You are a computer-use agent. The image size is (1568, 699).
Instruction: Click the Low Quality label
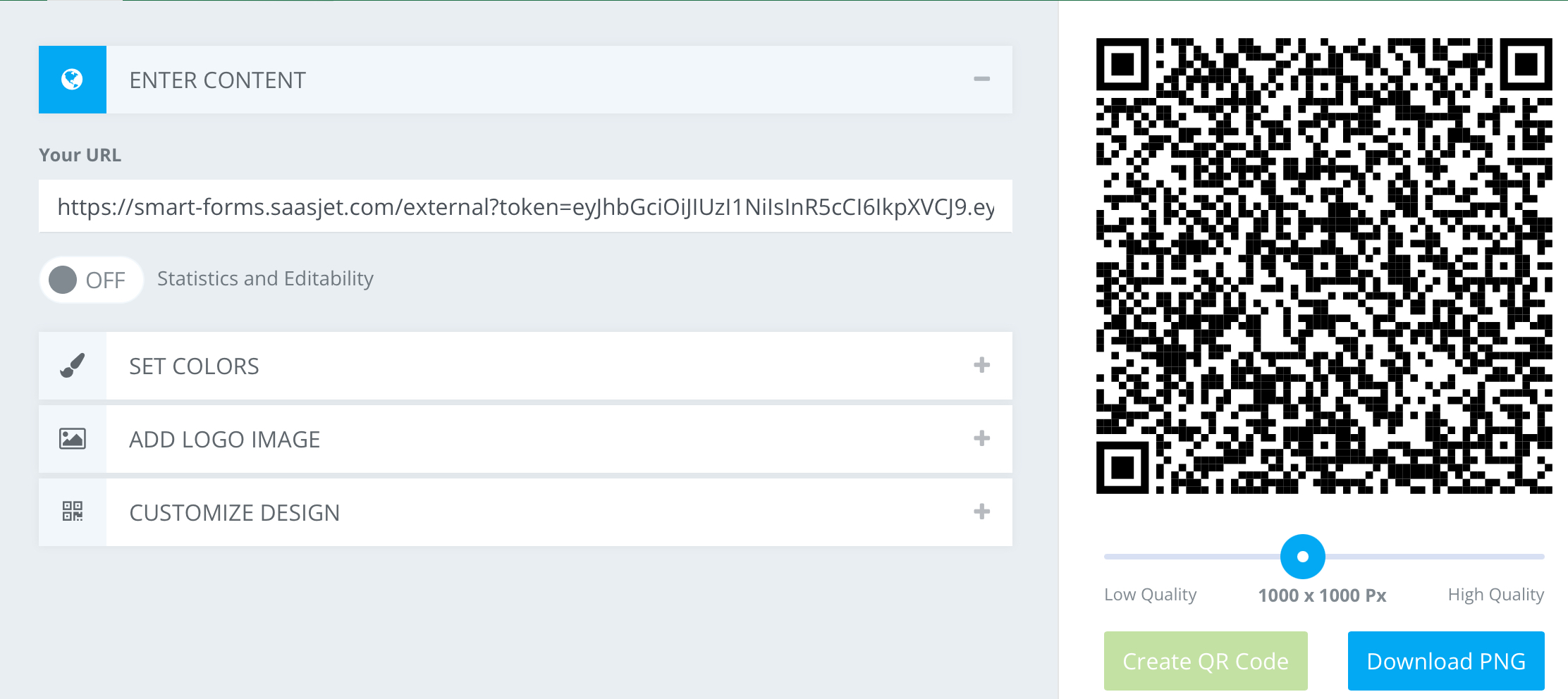(1151, 594)
